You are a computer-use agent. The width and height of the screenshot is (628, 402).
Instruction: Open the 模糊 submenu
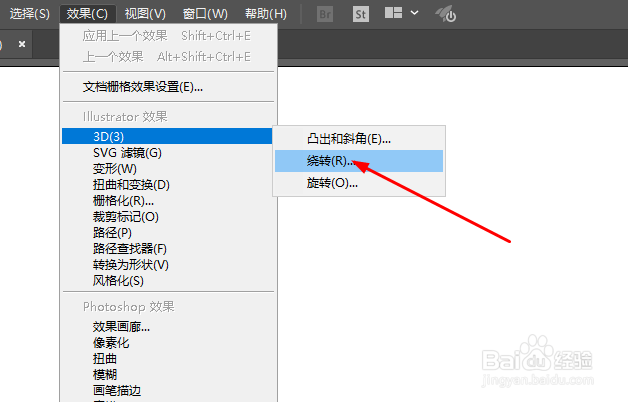coord(167,375)
